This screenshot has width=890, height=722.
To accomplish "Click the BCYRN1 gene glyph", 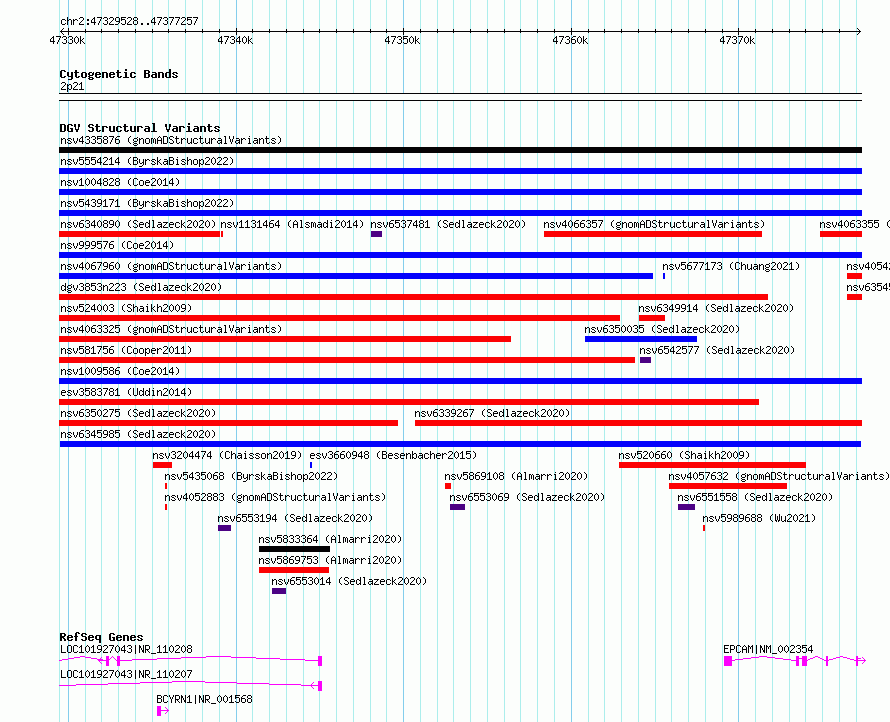I will click(x=162, y=711).
